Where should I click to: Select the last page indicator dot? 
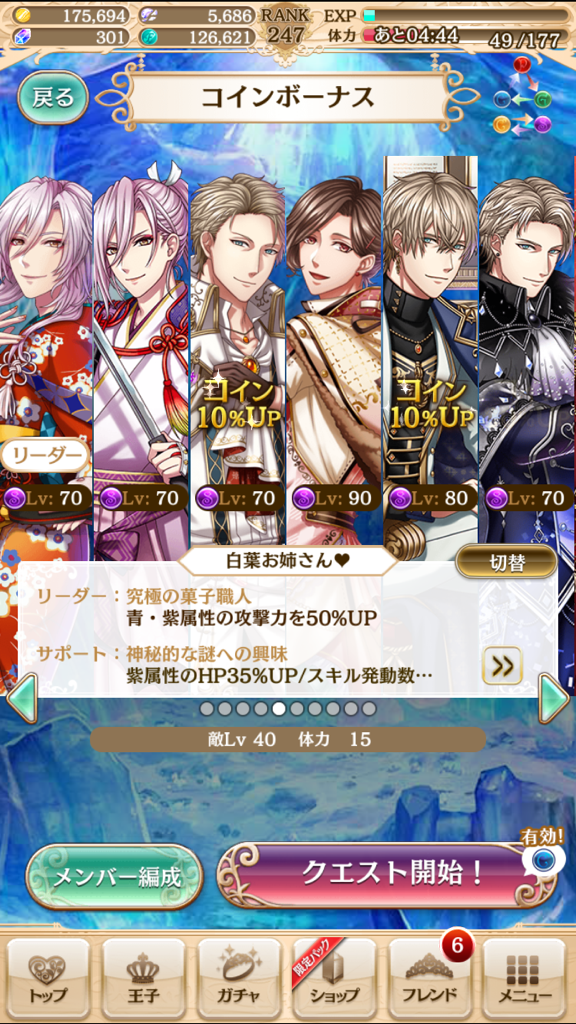369,709
